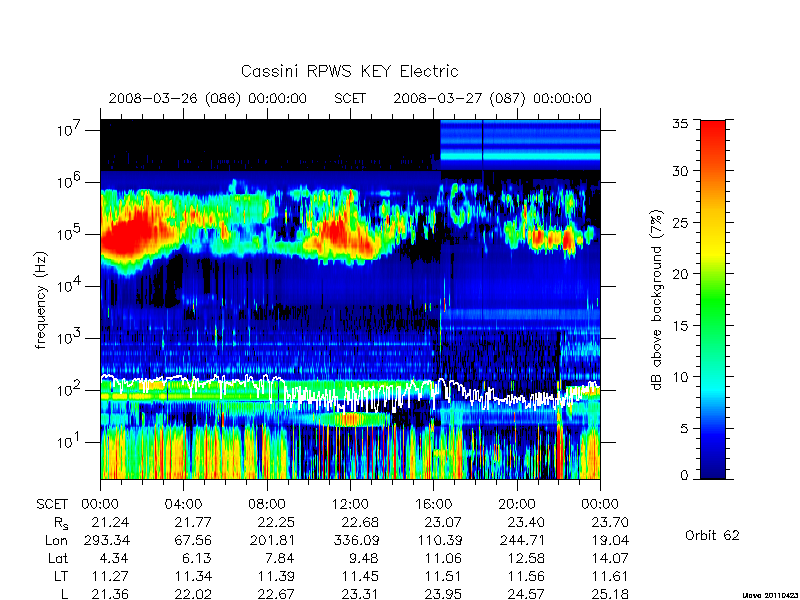The height and width of the screenshot is (600, 800).
Task: Select the '2008-03-26 (086) 00:00:00' date label
Action: [208, 98]
